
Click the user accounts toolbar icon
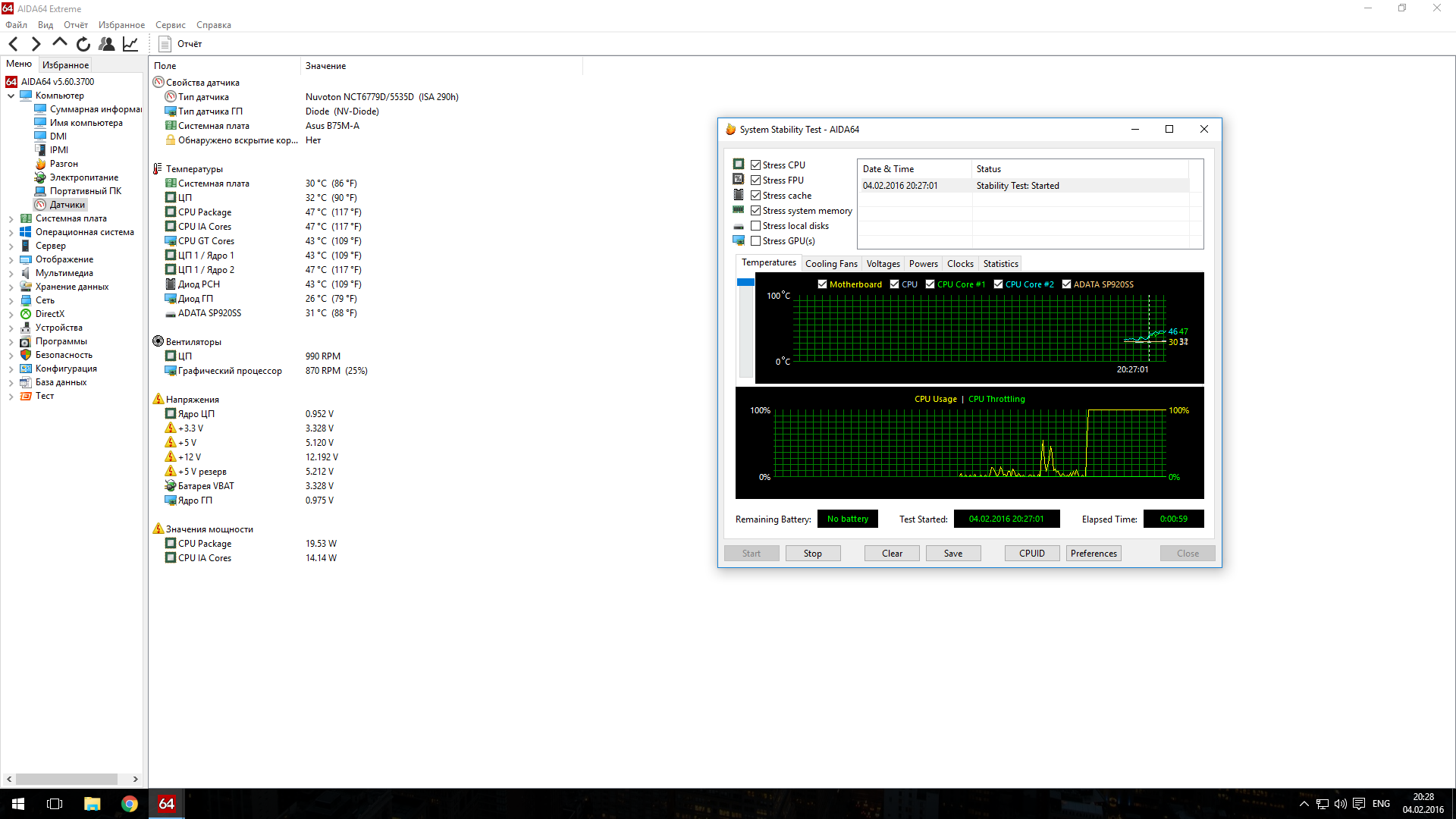coord(107,44)
